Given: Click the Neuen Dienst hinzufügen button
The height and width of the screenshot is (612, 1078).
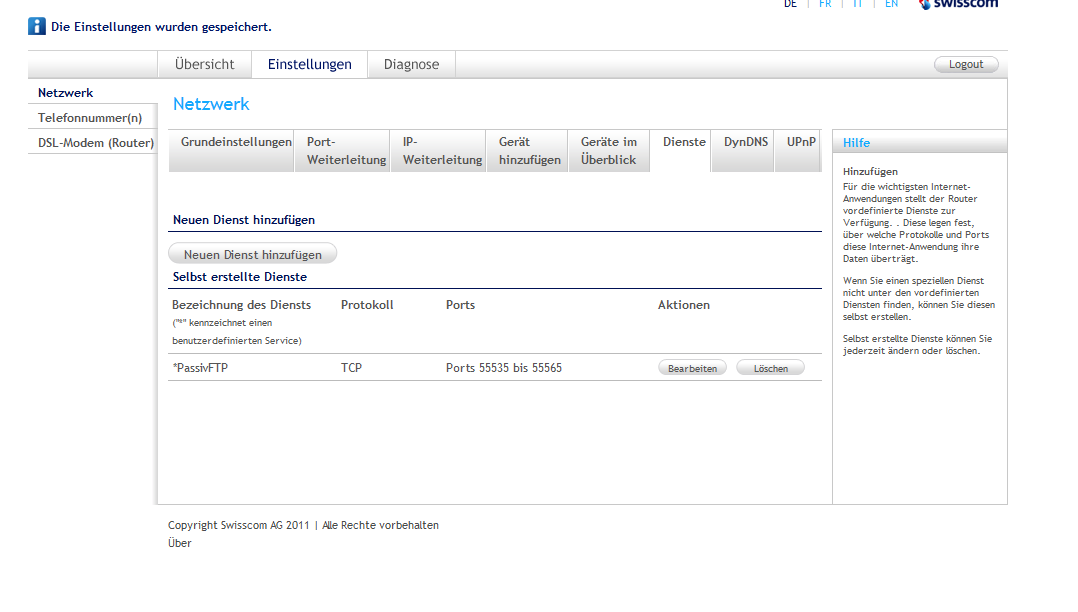Looking at the screenshot, I should [252, 253].
